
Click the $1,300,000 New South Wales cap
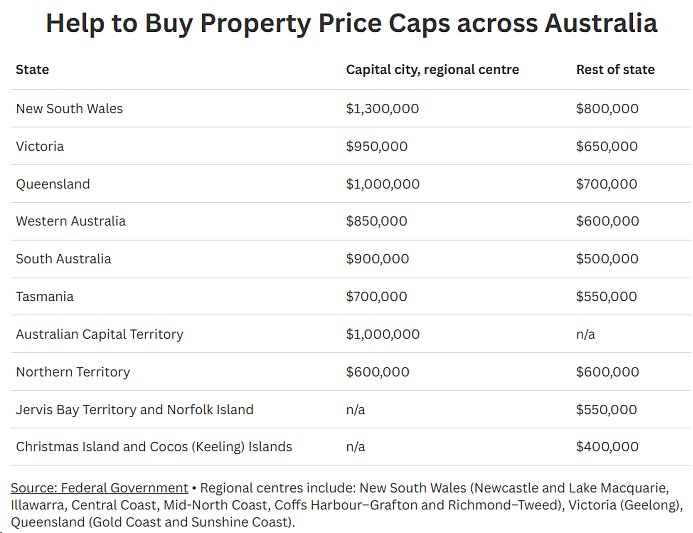point(382,109)
